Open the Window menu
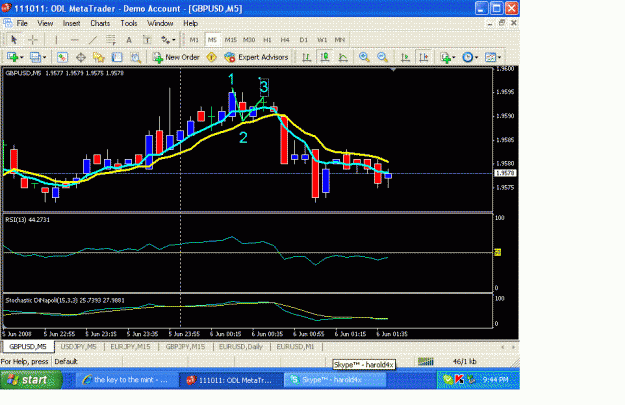Viewport: 625px width, 405px height. coord(160,24)
